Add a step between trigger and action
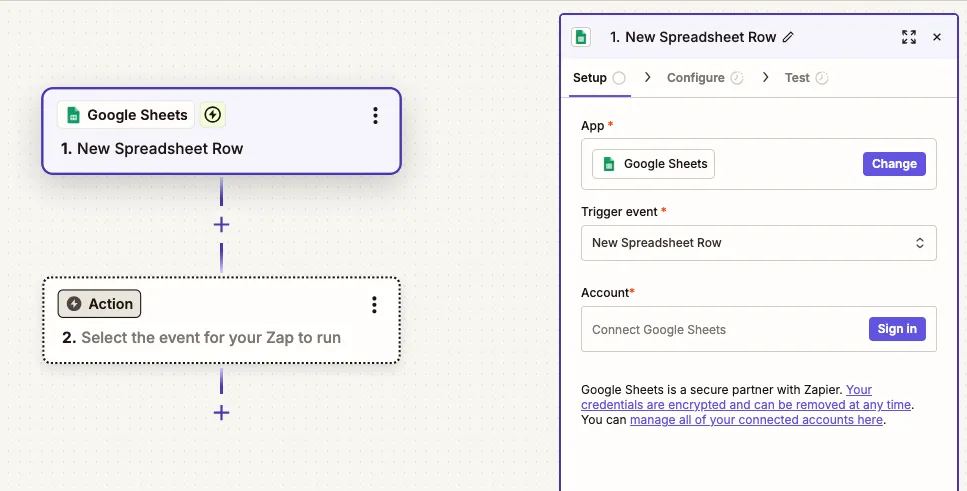Screen dimensions: 967x491 [221, 225]
